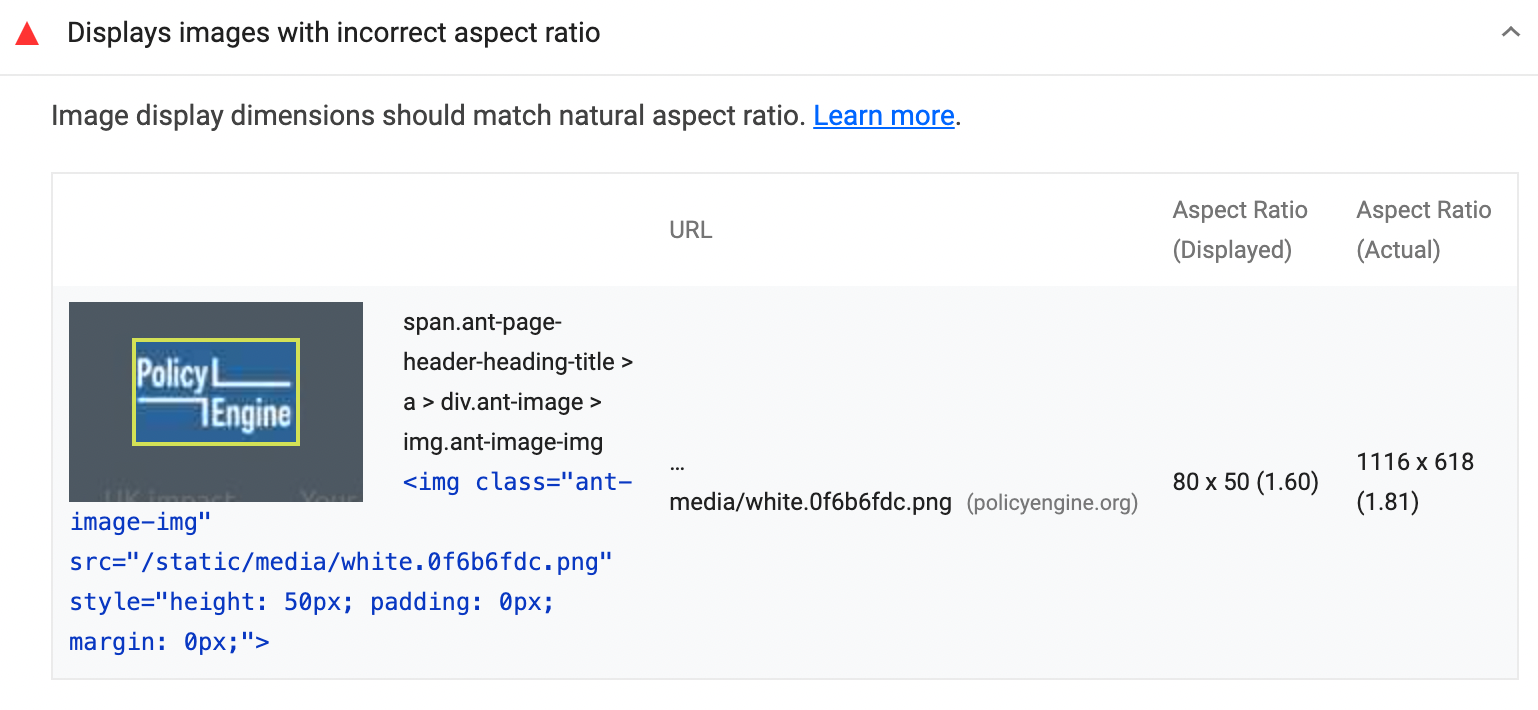
Task: Click the chevron at the section's top right
Action: coord(1511,32)
